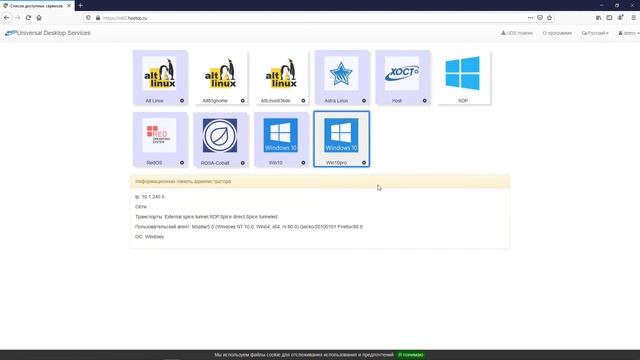Toggle the browser sidebar icon
This screenshot has height=360, width=640.
pos(609,18)
